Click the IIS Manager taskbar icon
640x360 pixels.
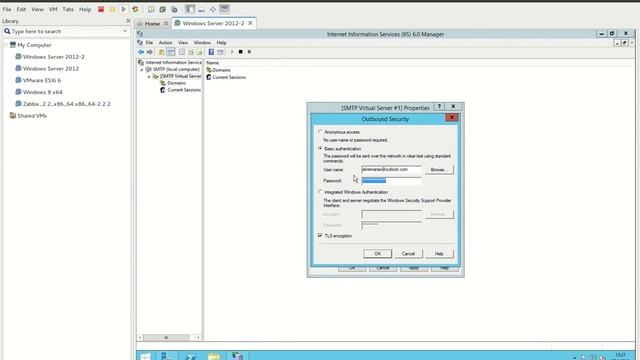coord(237,356)
